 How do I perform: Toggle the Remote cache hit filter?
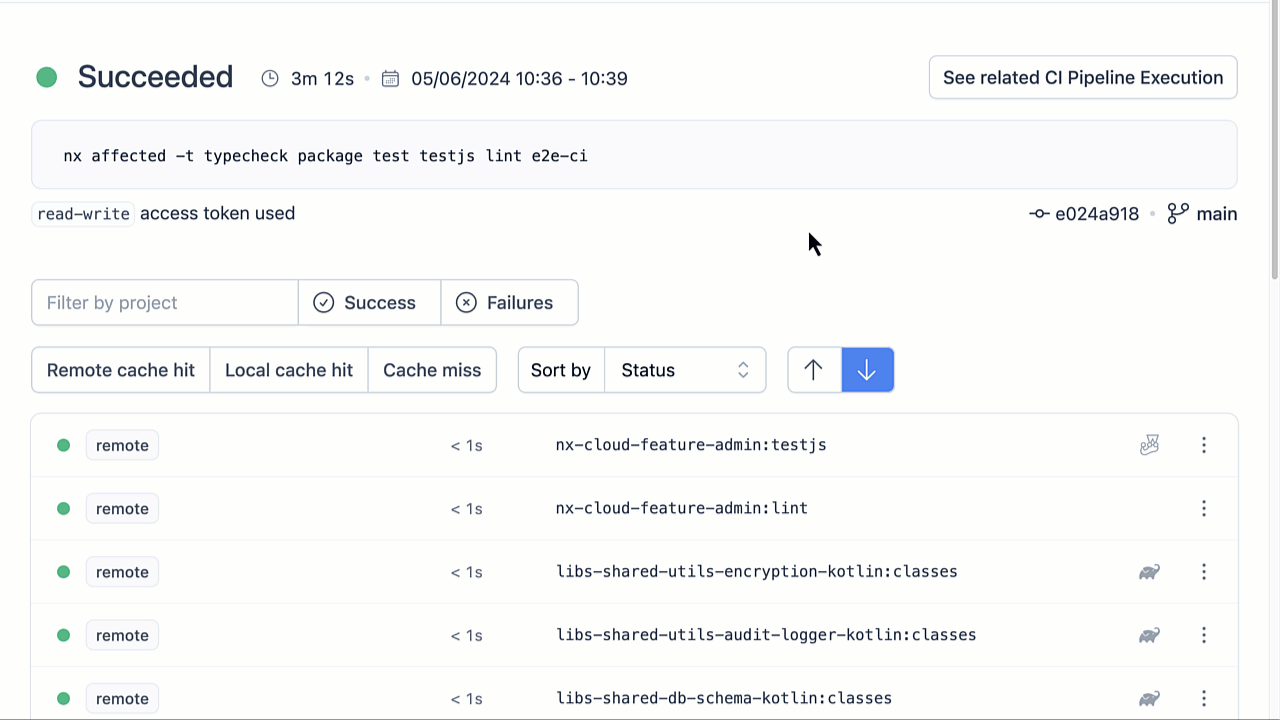coord(121,370)
